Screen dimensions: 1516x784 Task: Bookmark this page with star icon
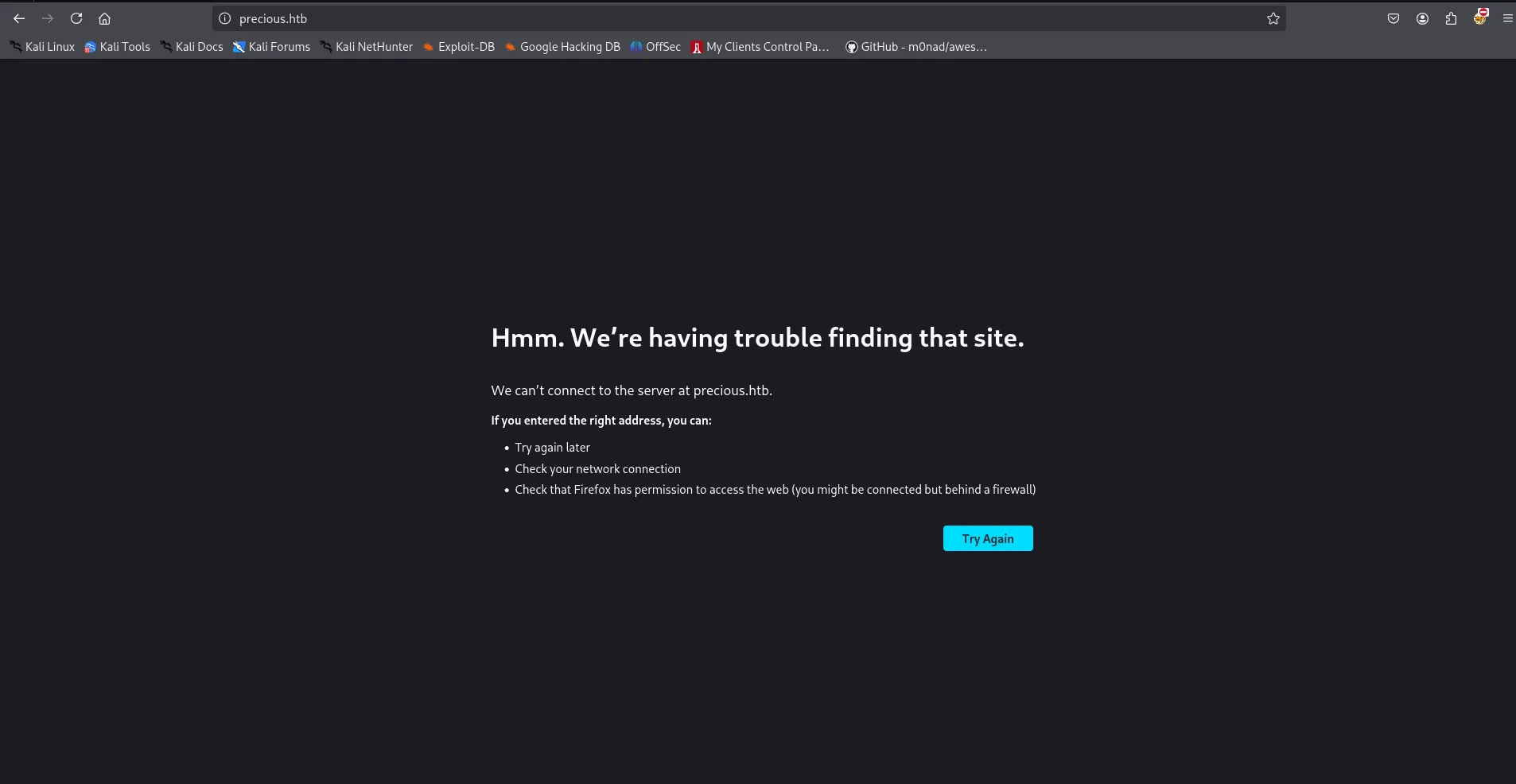tap(1273, 18)
